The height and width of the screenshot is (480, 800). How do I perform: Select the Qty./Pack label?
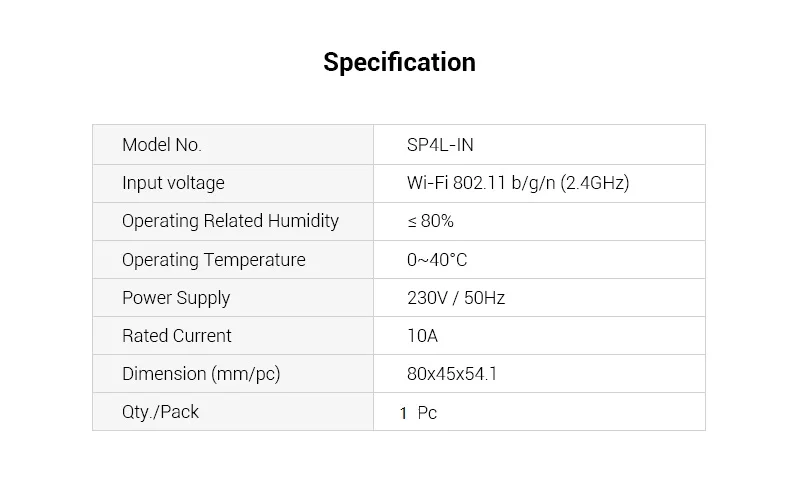click(x=160, y=412)
